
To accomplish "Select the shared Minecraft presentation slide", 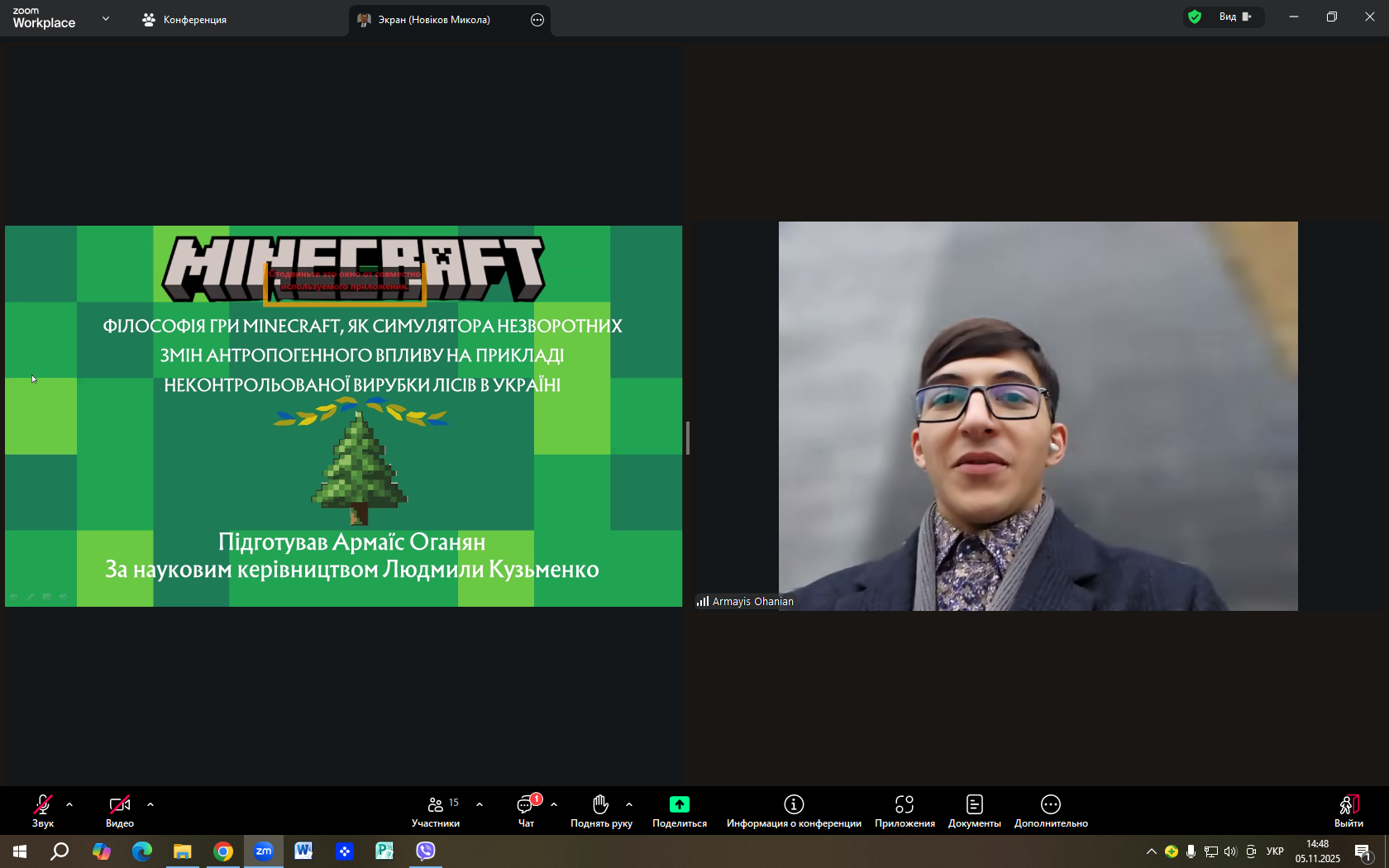I will (x=344, y=416).
